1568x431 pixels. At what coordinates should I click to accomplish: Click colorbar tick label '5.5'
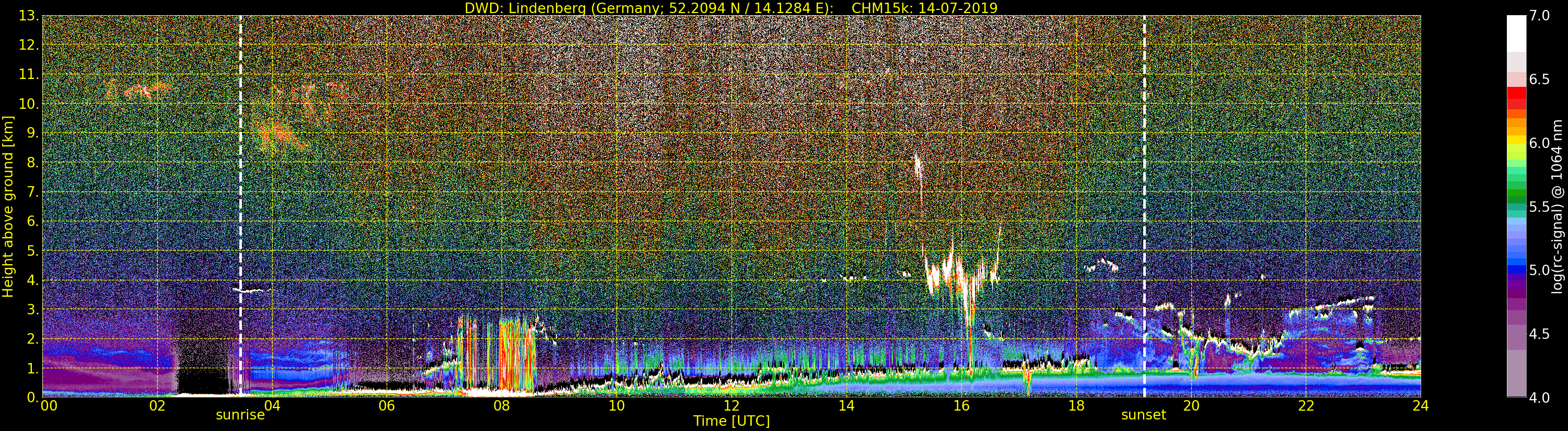(x=1539, y=207)
